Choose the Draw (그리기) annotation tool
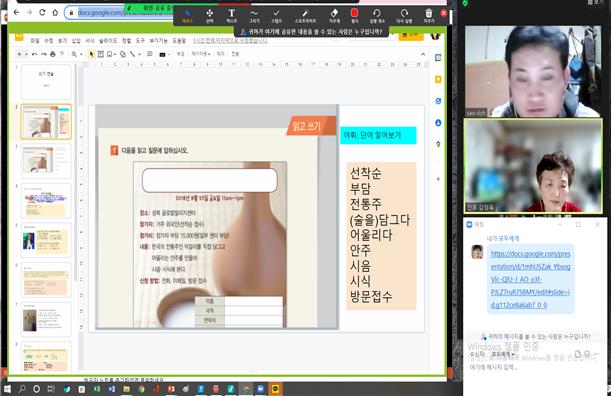This screenshot has width=611, height=396. 254,16
